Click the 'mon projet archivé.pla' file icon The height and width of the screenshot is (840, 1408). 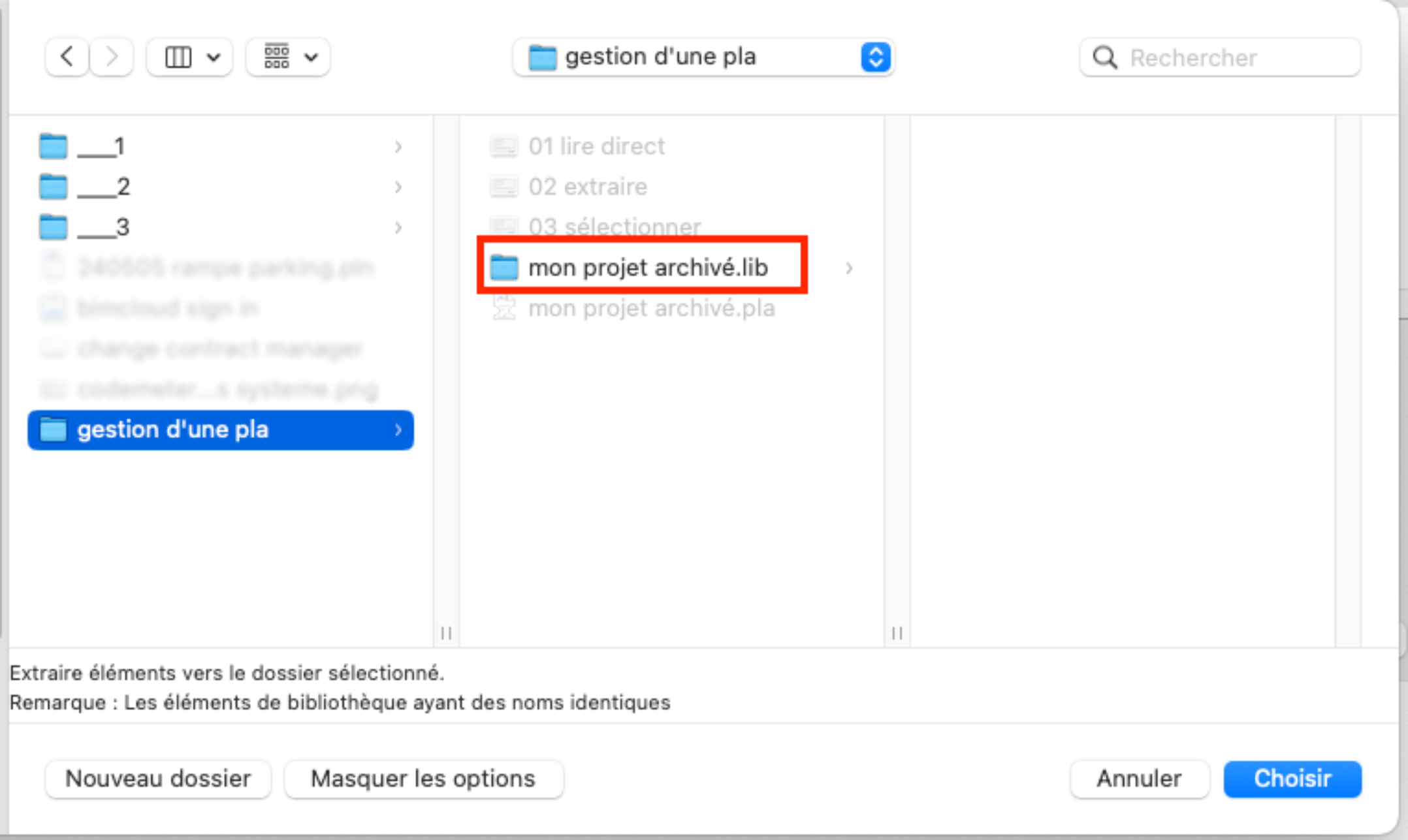click(x=504, y=308)
